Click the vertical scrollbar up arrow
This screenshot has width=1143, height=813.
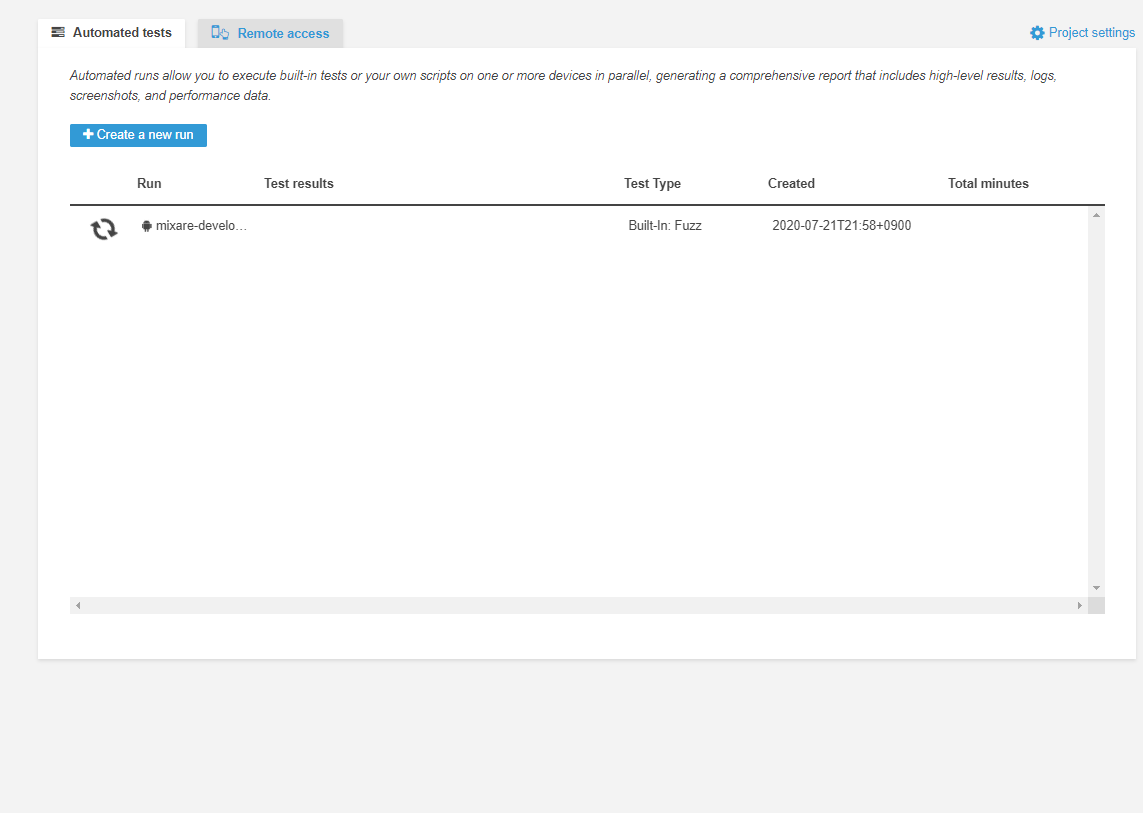click(x=1096, y=215)
